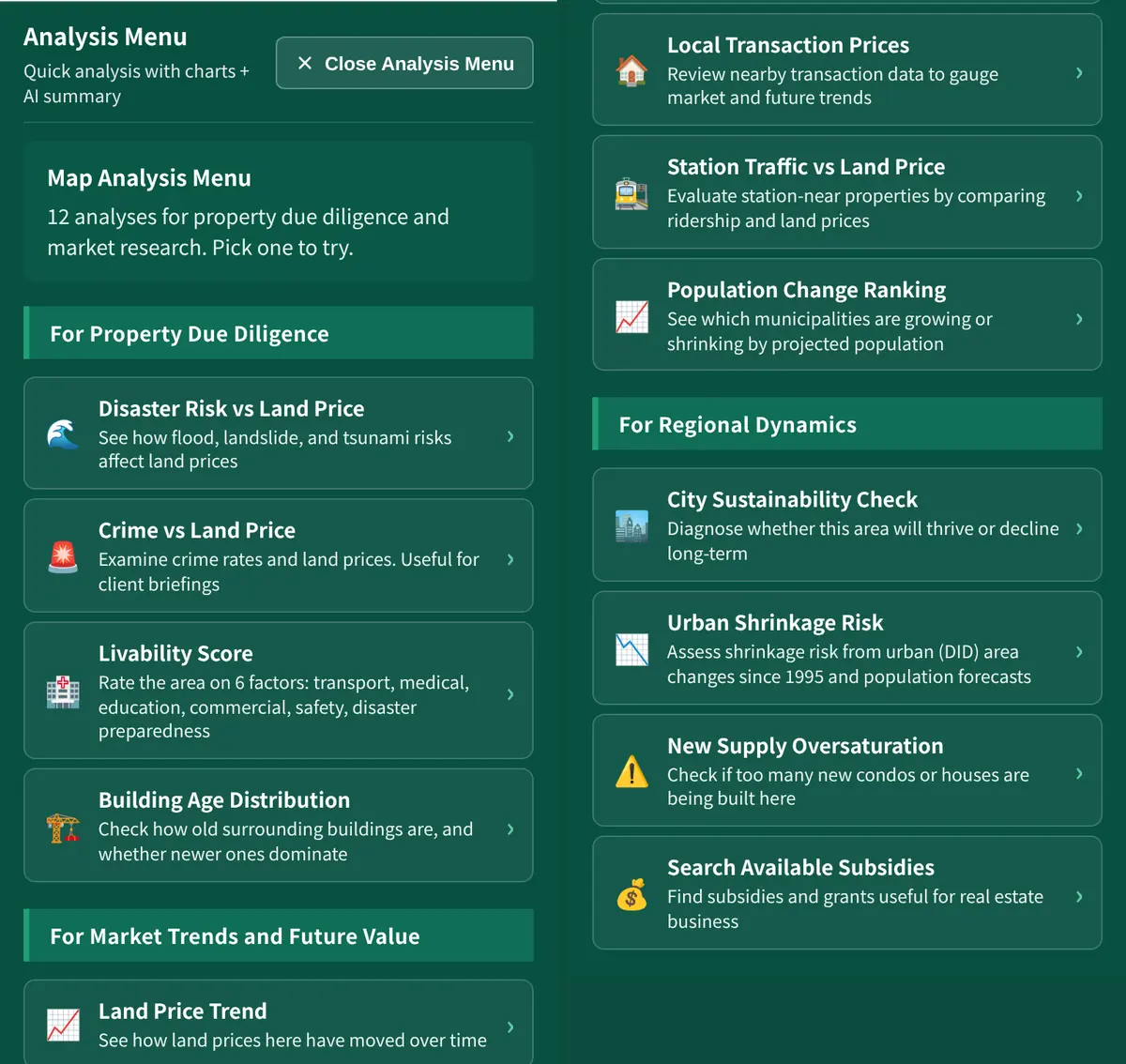Click the crane icon for Building Age Distribution
Viewport: 1126px width, 1064px height.
point(63,828)
